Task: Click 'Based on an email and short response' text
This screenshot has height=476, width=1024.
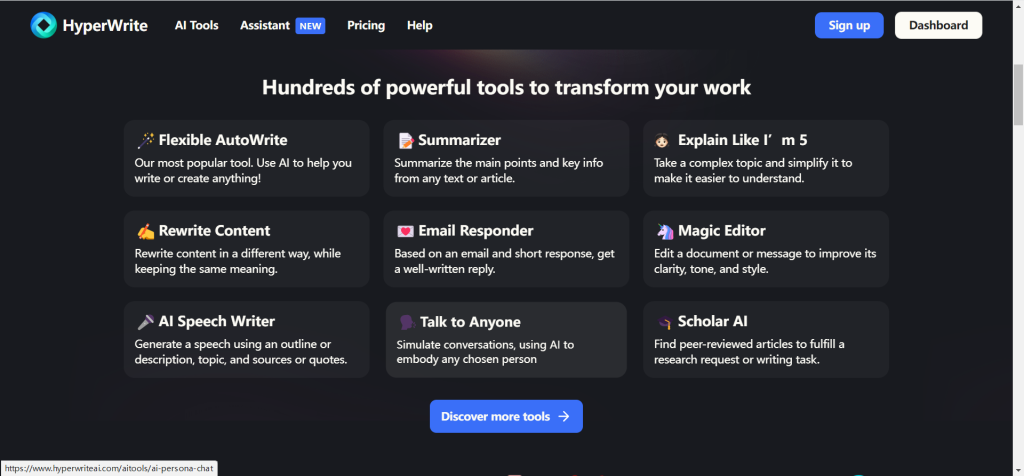Action: tap(504, 261)
